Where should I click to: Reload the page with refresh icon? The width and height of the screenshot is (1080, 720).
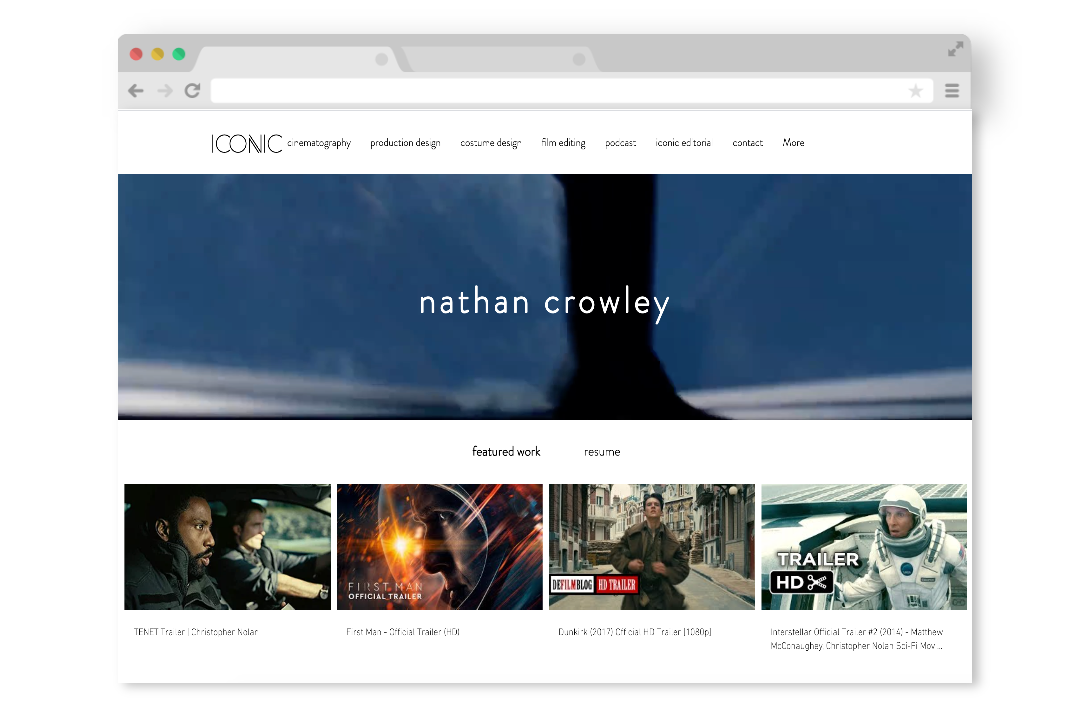click(x=192, y=91)
